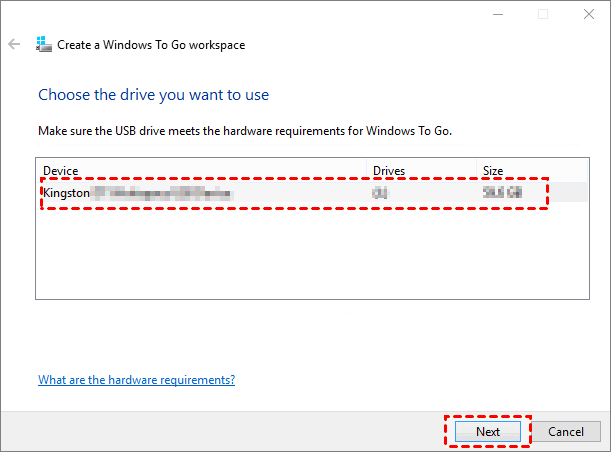The width and height of the screenshot is (611, 452).
Task: Click the divider between Drives and Size columns
Action: (x=478, y=171)
